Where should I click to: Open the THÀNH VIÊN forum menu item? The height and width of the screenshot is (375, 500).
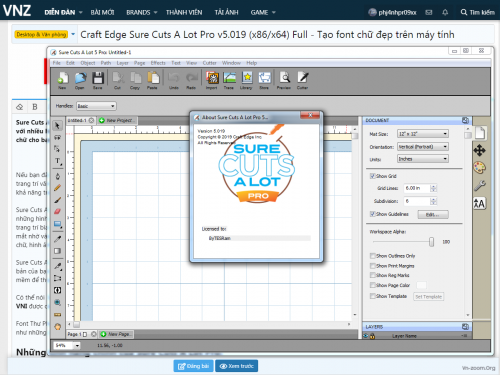[x=184, y=12]
